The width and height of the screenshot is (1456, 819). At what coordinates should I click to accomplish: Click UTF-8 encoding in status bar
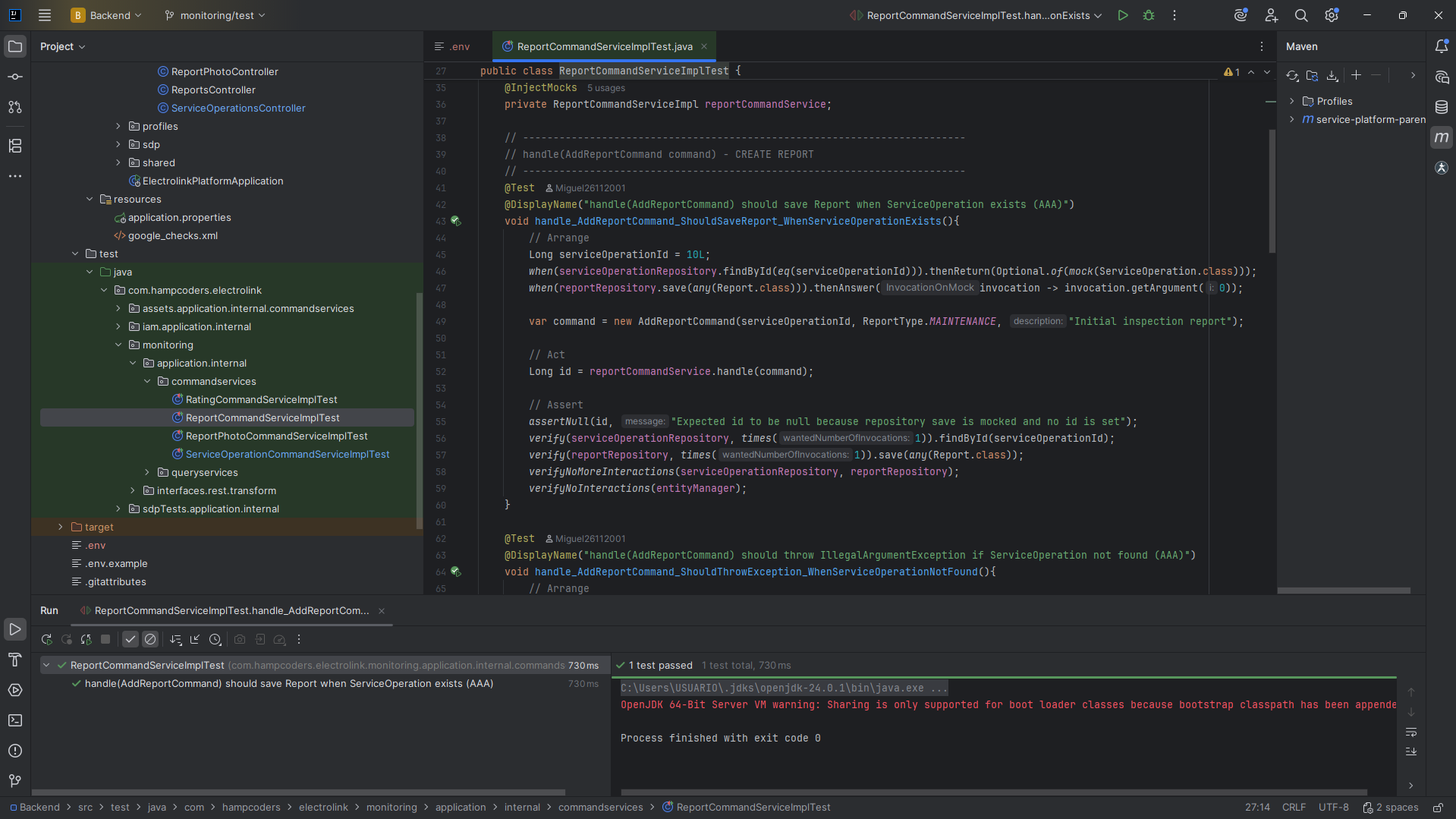pyautogui.click(x=1333, y=807)
